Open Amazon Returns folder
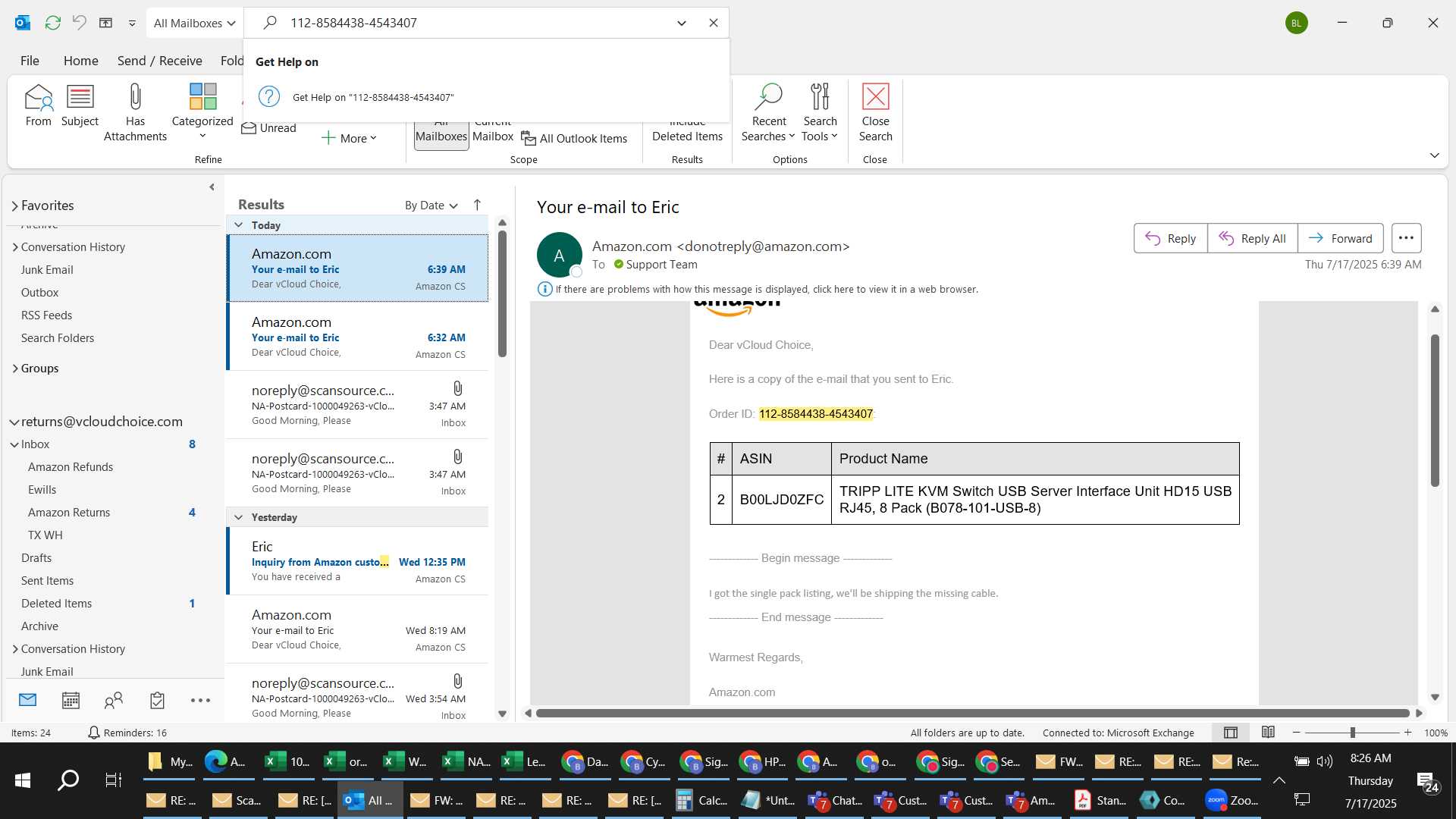This screenshot has height=819, width=1456. (69, 513)
